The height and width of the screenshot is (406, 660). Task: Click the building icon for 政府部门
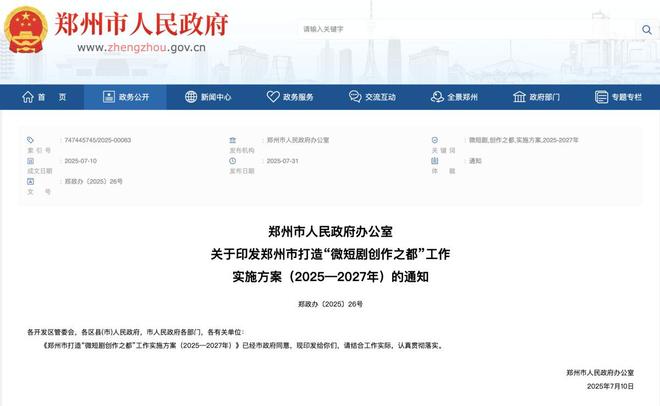[519, 97]
